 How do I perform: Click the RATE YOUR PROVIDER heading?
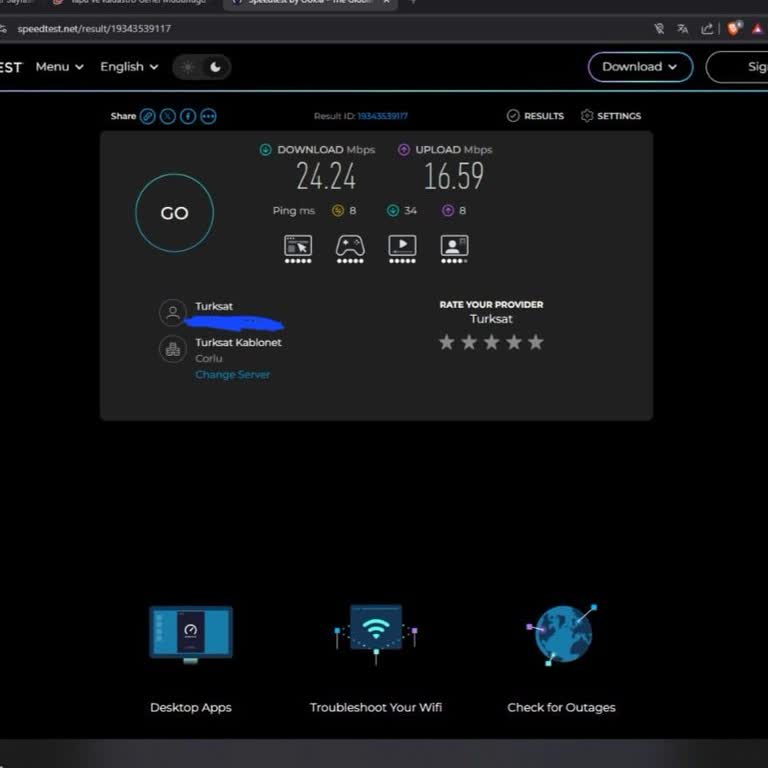(x=491, y=305)
